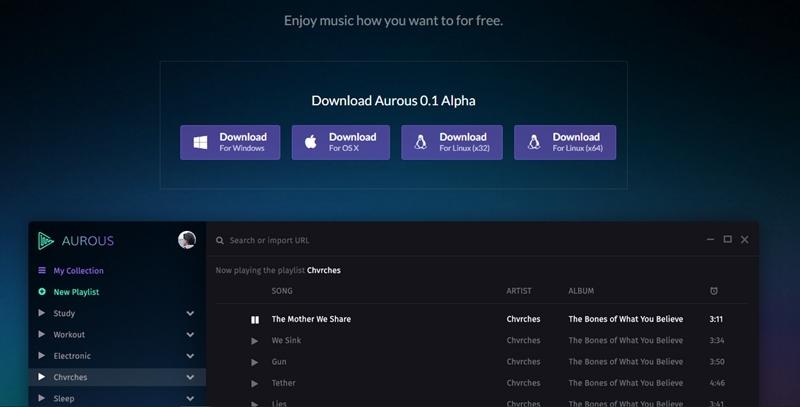This screenshot has height=407, width=800.
Task: Click Chvrches artist in We Sink row
Action: tap(523, 340)
